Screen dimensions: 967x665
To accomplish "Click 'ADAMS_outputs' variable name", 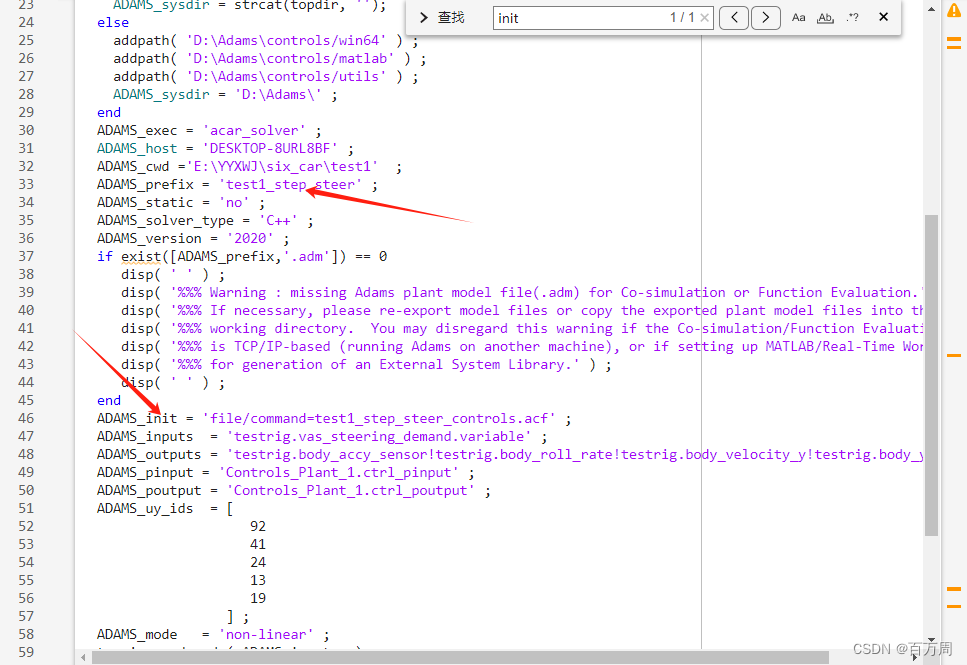I will (x=149, y=455).
